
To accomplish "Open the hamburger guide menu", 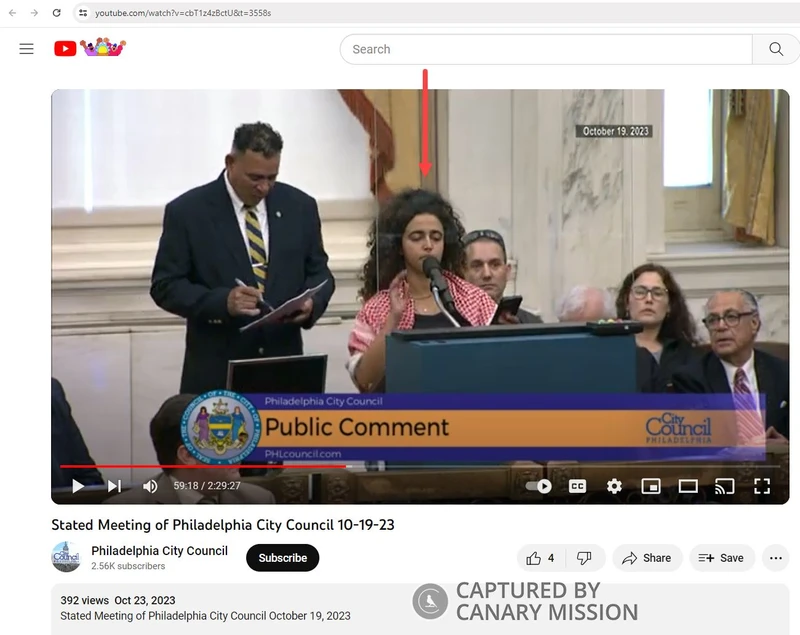I will [27, 49].
